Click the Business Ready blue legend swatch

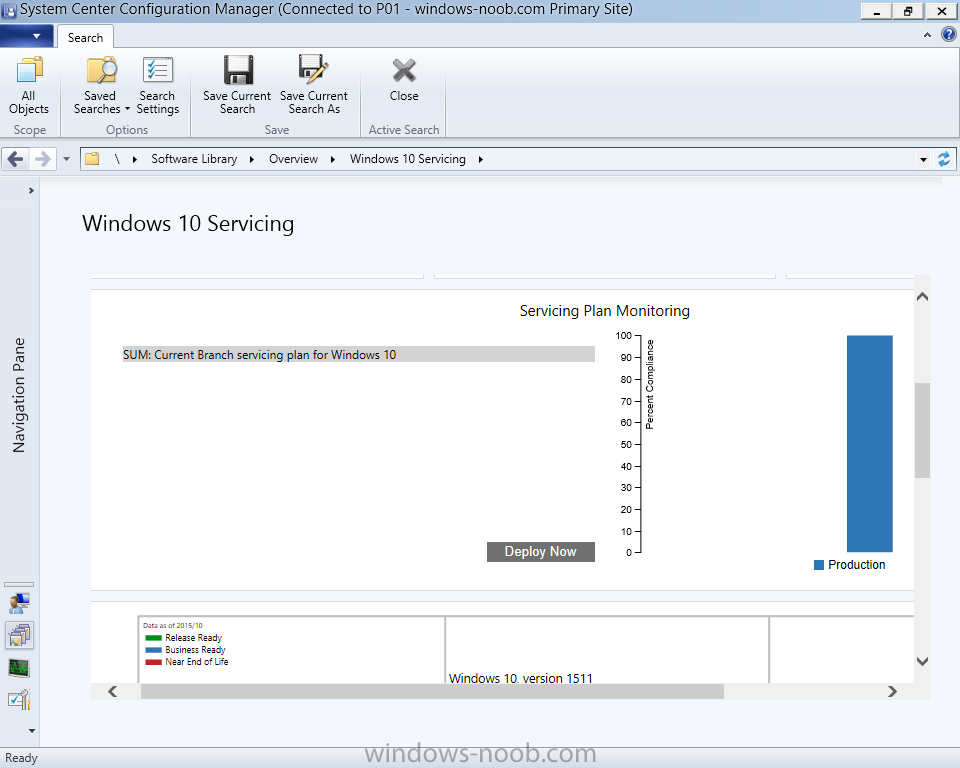(x=154, y=650)
